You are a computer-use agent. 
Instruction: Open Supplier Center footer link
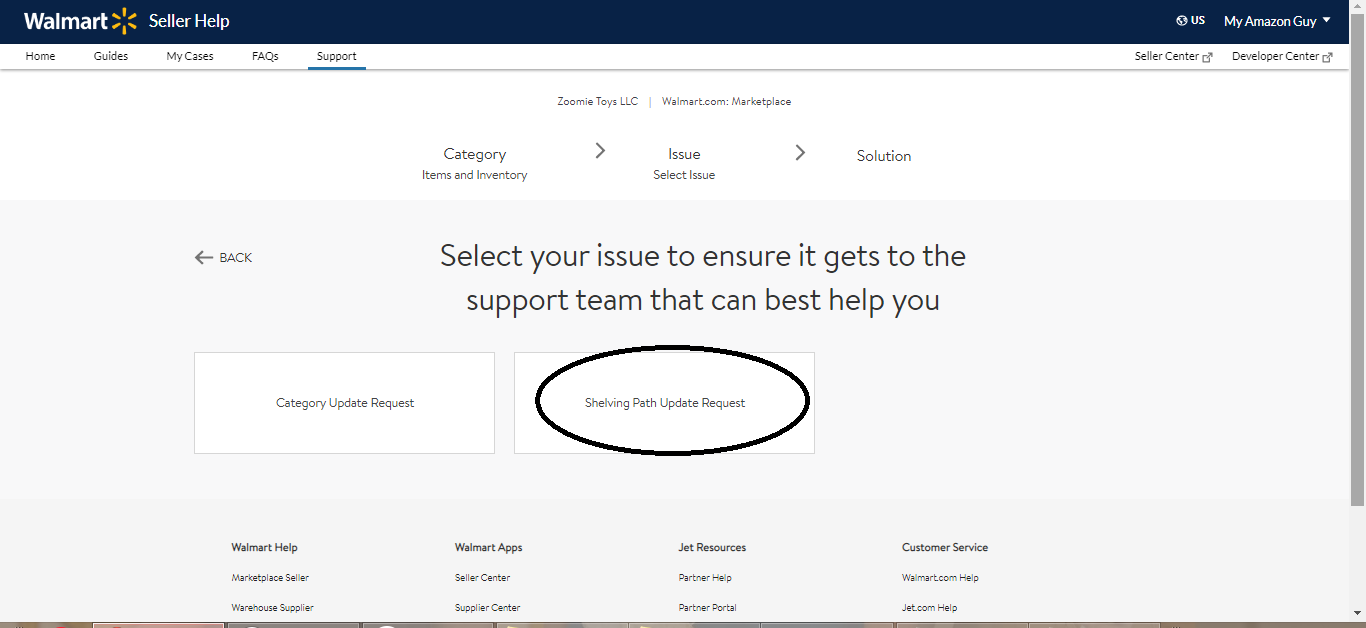pyautogui.click(x=487, y=608)
